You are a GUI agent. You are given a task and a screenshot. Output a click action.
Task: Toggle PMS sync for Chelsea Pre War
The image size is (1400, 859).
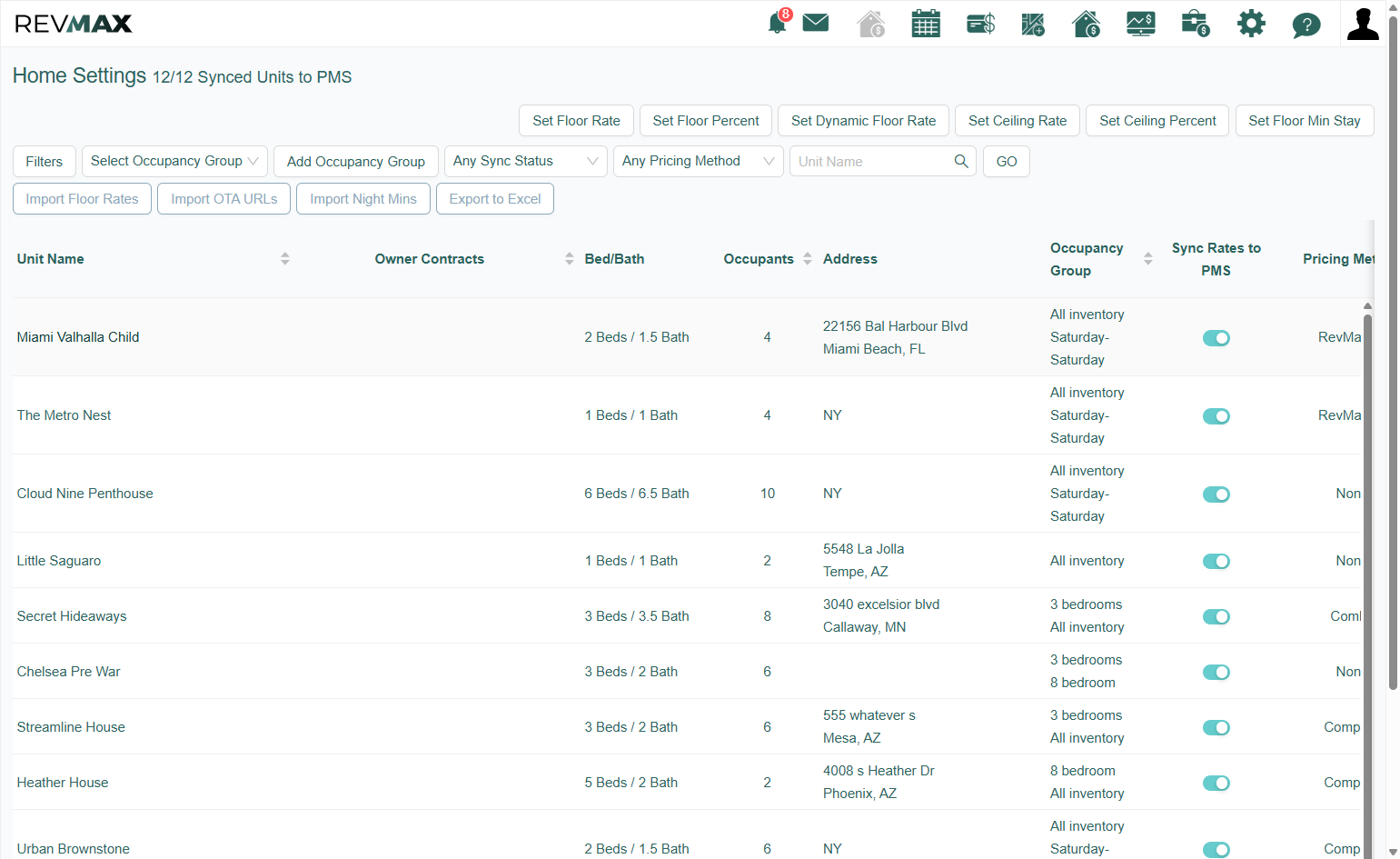(1216, 673)
